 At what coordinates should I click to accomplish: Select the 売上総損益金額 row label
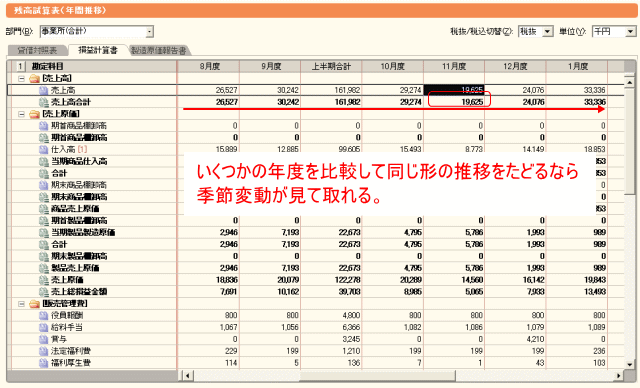(79, 291)
